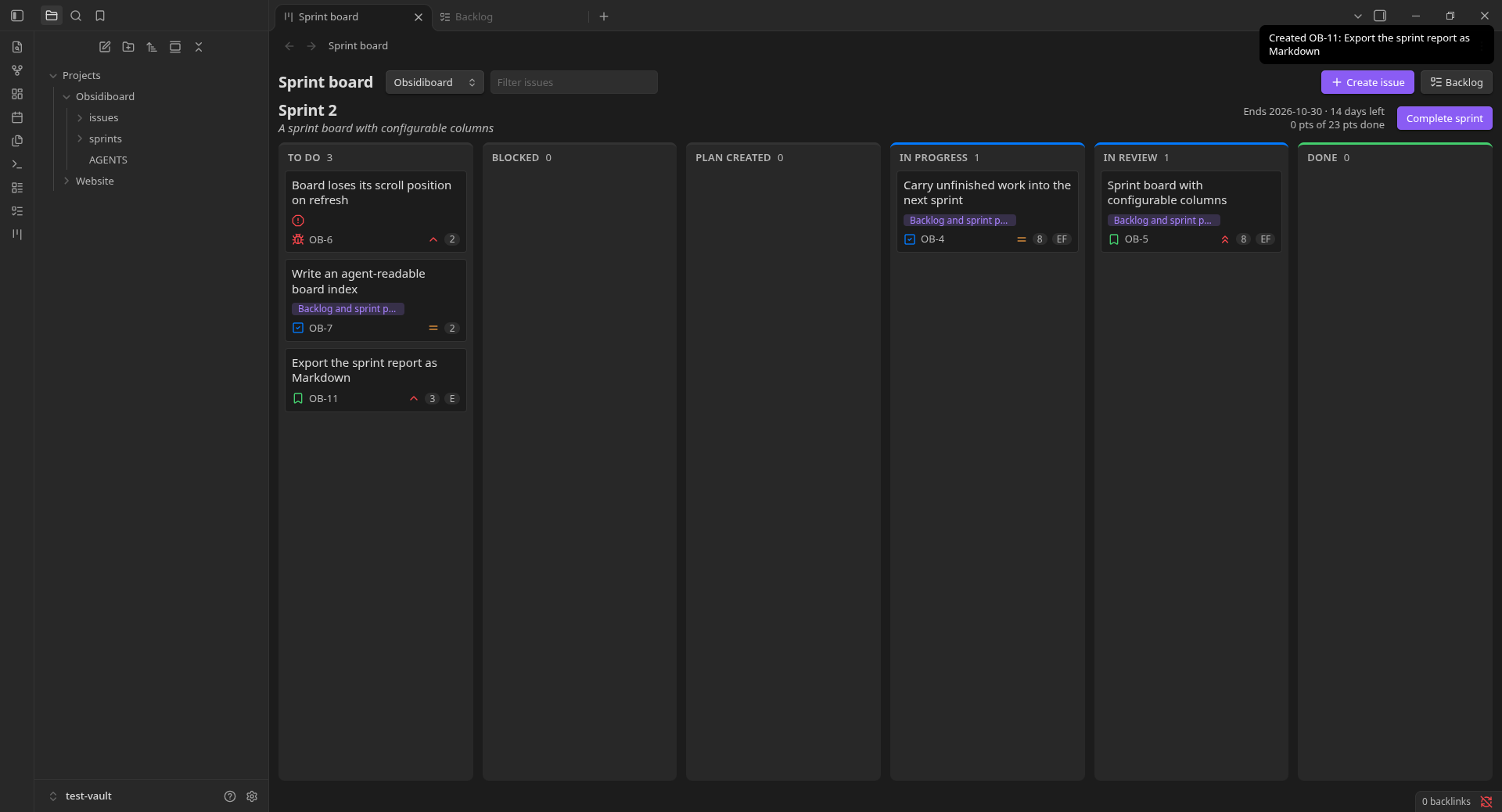
Task: Click the red sync status icon
Action: point(1486,802)
